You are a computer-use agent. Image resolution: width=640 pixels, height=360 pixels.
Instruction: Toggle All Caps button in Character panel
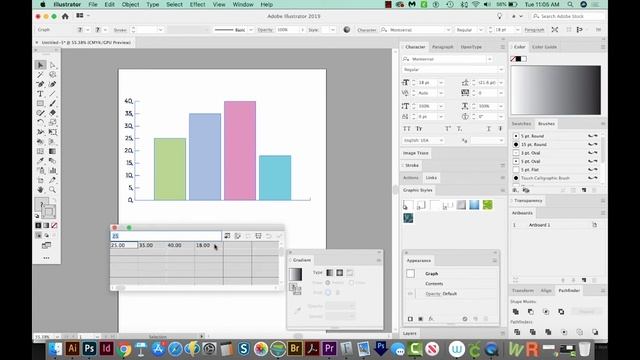point(407,129)
